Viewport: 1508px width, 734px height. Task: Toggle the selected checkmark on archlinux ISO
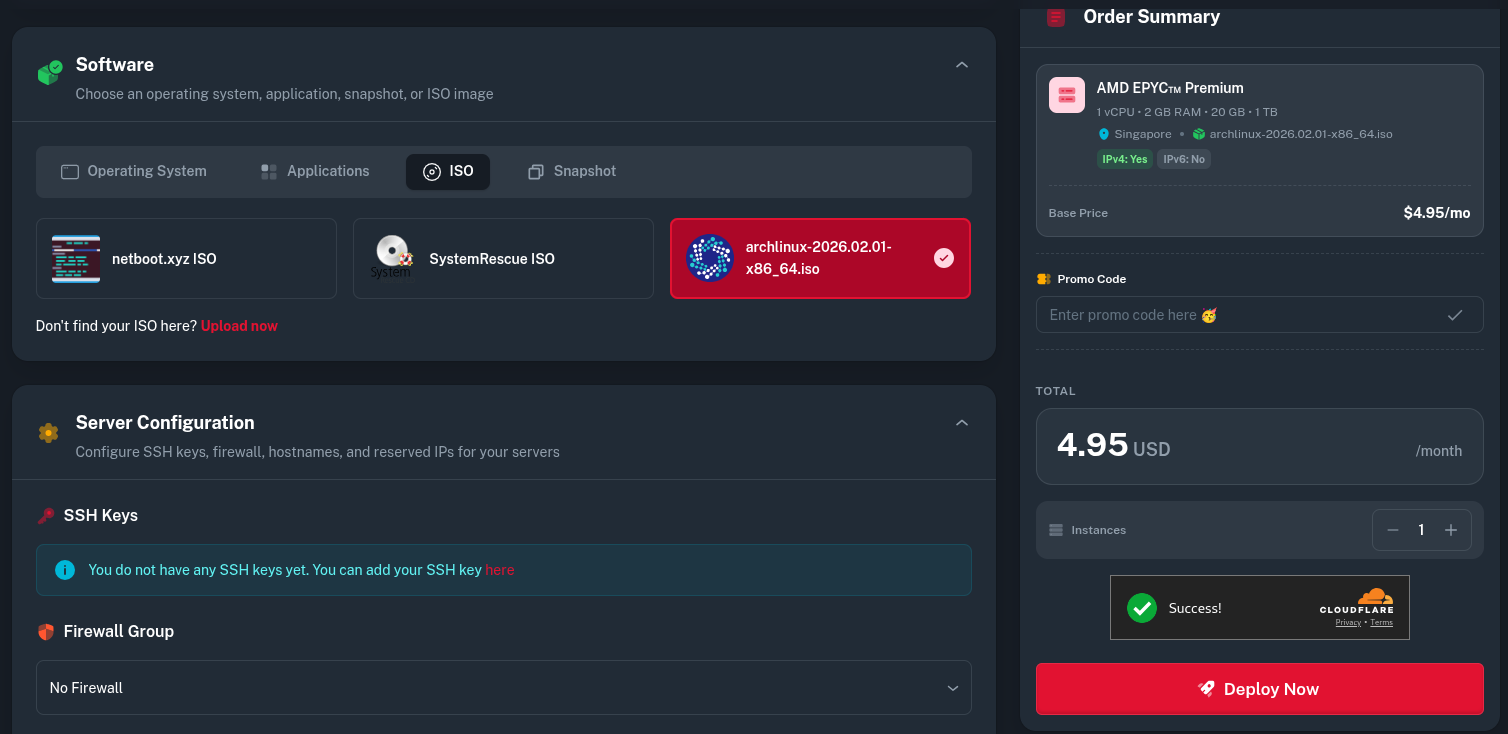(x=943, y=258)
